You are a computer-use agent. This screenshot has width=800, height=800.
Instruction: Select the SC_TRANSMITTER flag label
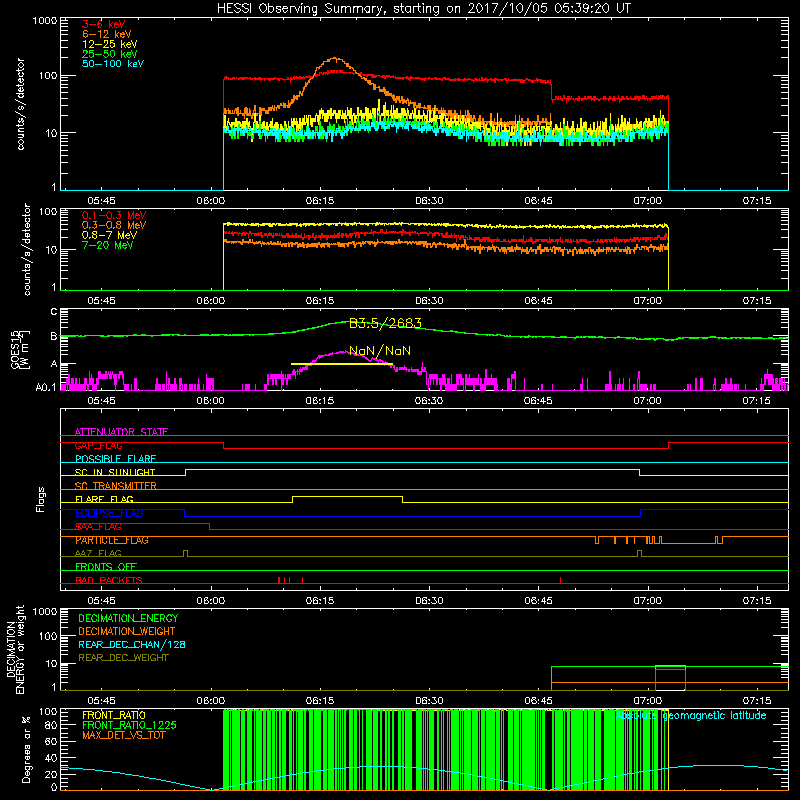pos(116,486)
